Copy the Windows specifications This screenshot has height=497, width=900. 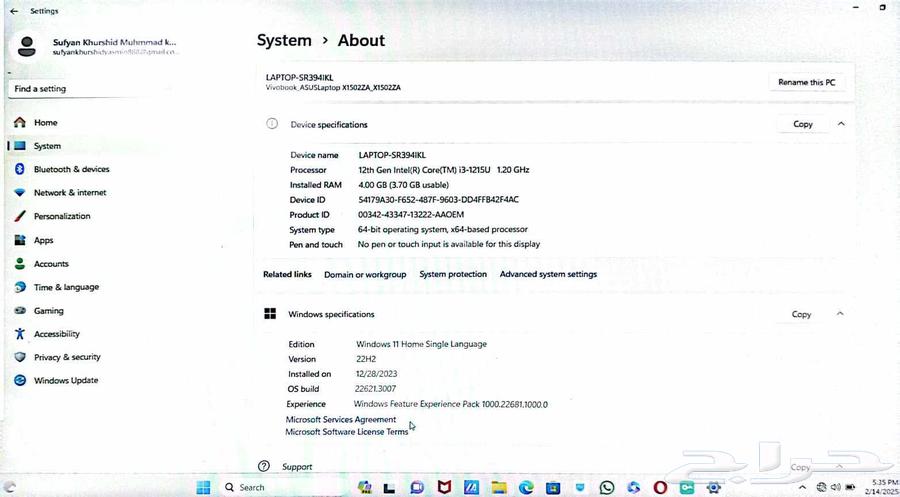[x=801, y=314]
